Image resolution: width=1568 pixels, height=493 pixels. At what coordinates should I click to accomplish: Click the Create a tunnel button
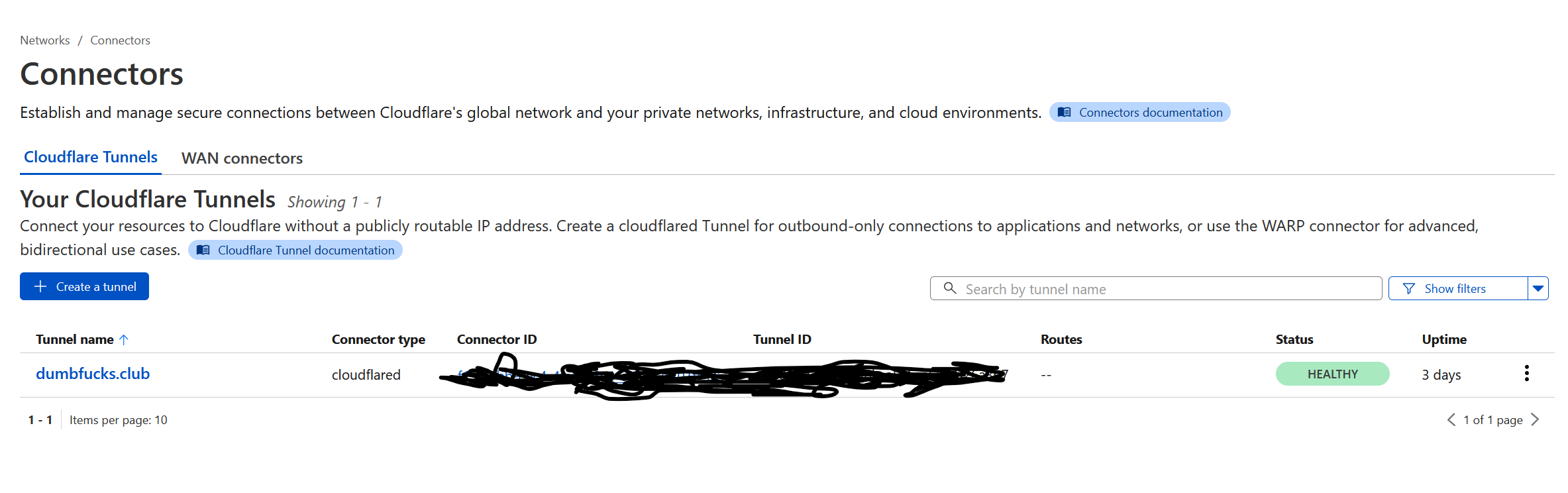[85, 286]
